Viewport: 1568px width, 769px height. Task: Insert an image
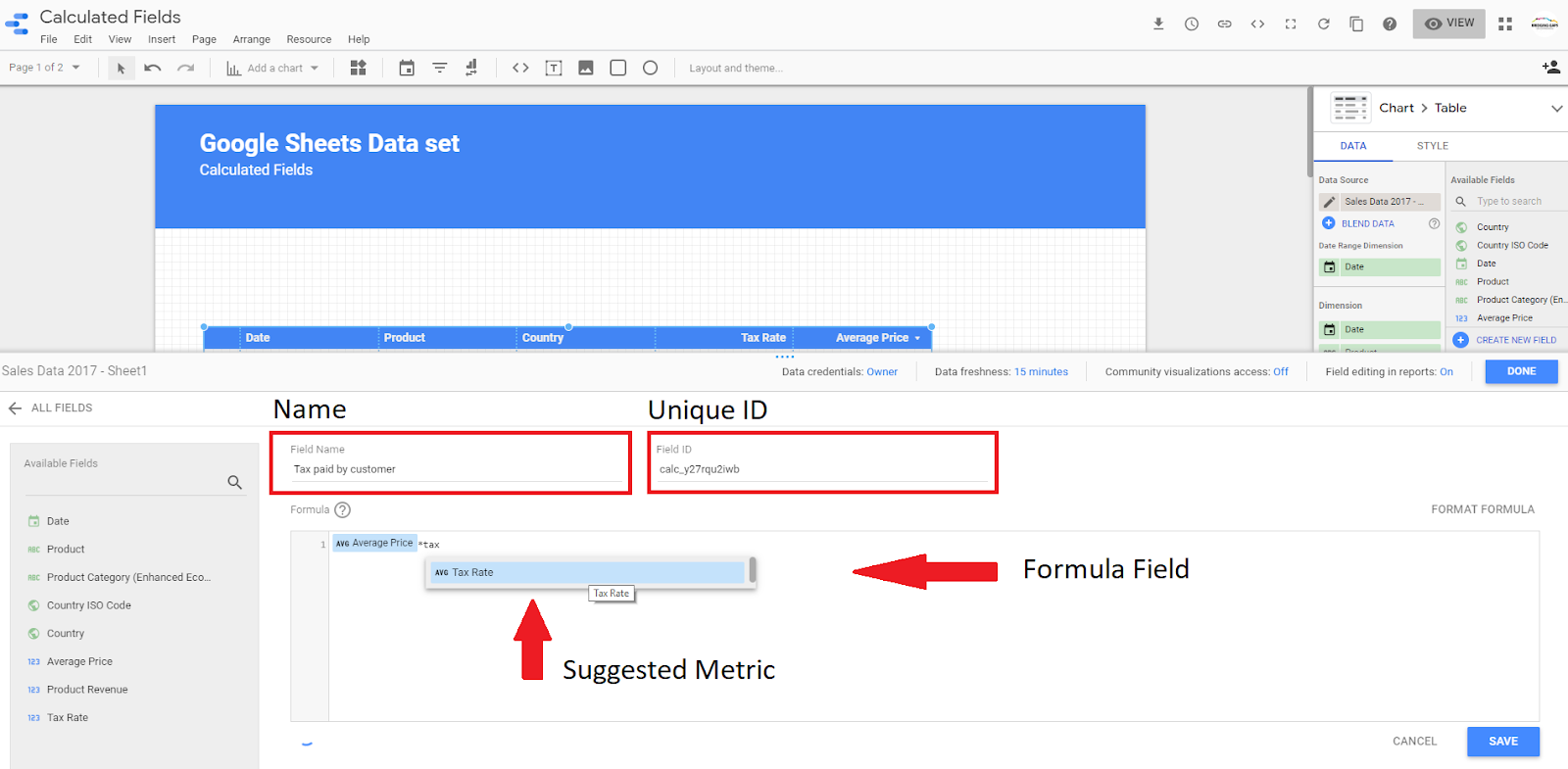[586, 68]
